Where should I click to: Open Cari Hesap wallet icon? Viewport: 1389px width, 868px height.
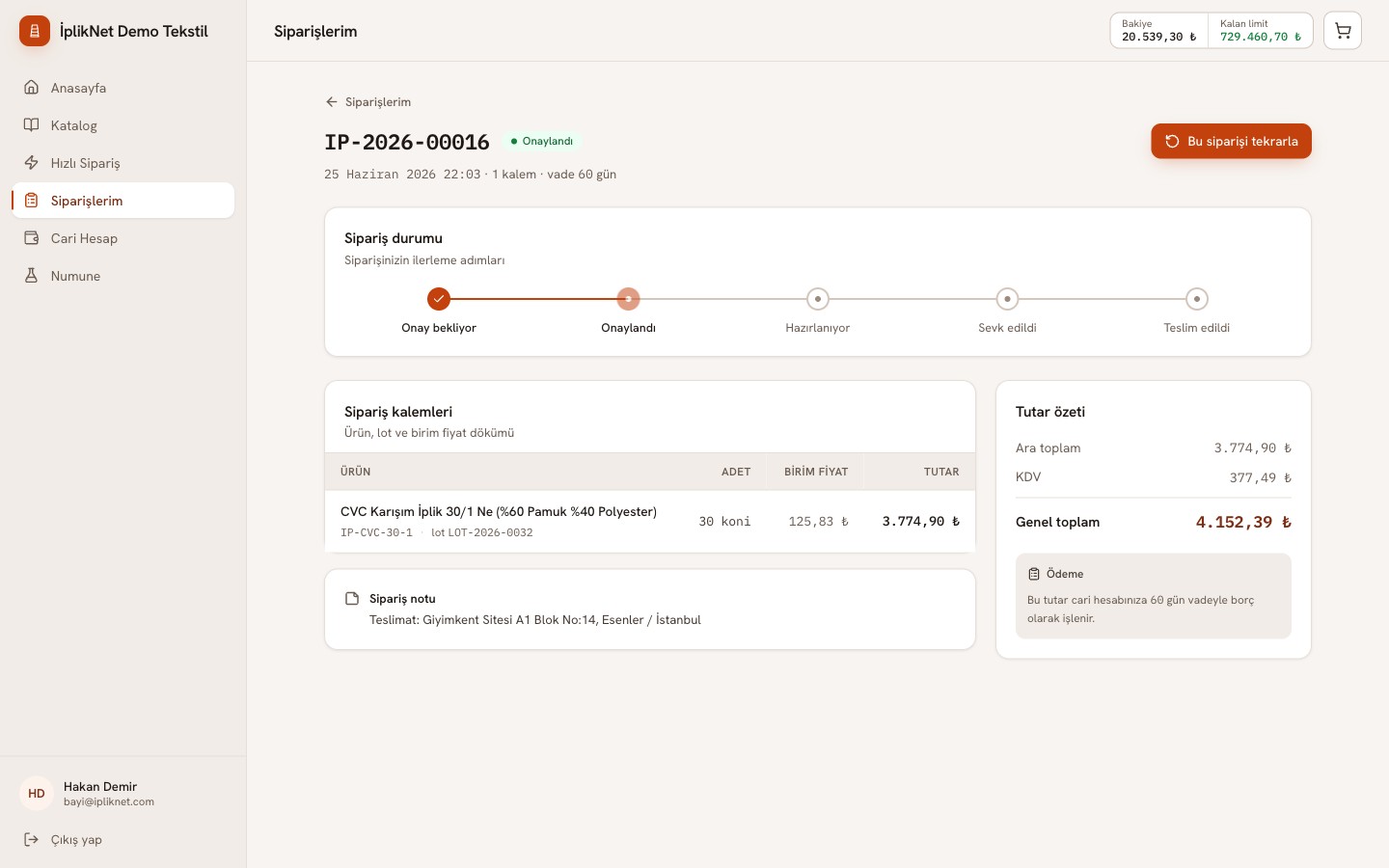coord(32,238)
